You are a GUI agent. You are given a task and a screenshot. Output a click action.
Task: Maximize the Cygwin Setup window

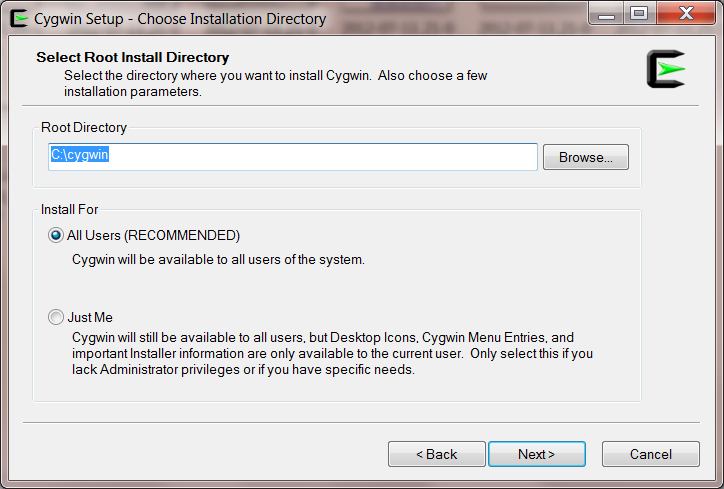click(x=640, y=14)
